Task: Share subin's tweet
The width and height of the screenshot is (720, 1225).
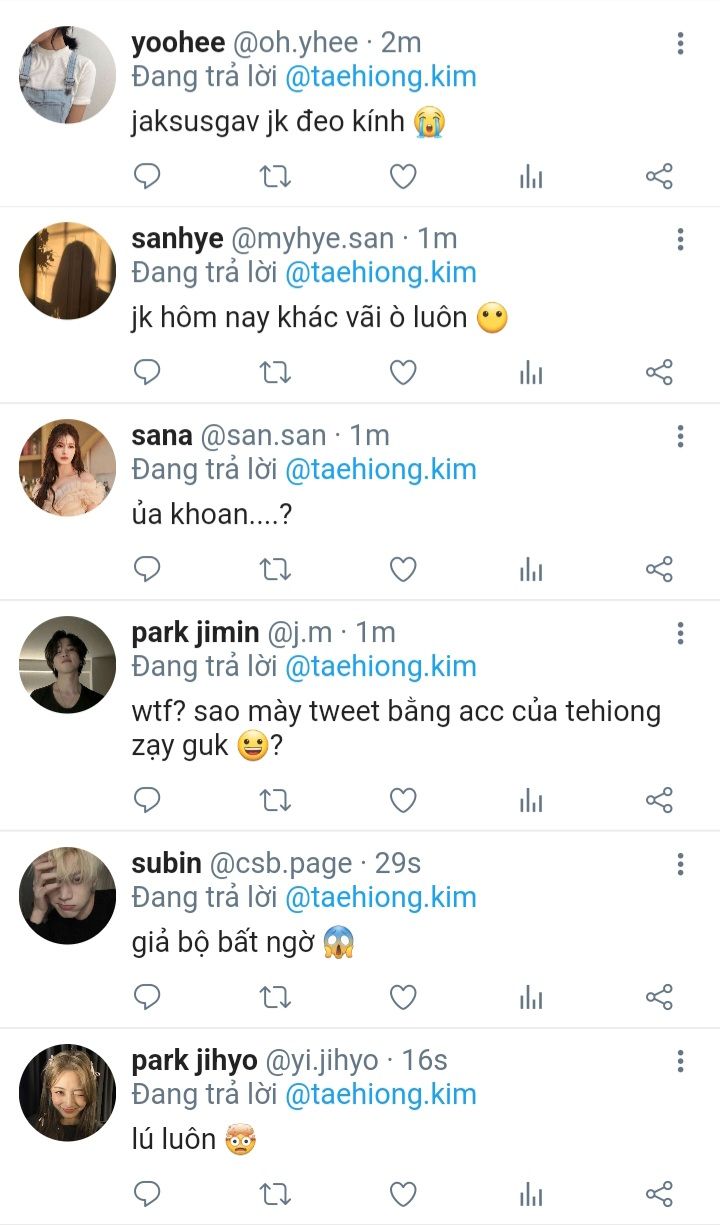Action: point(659,997)
